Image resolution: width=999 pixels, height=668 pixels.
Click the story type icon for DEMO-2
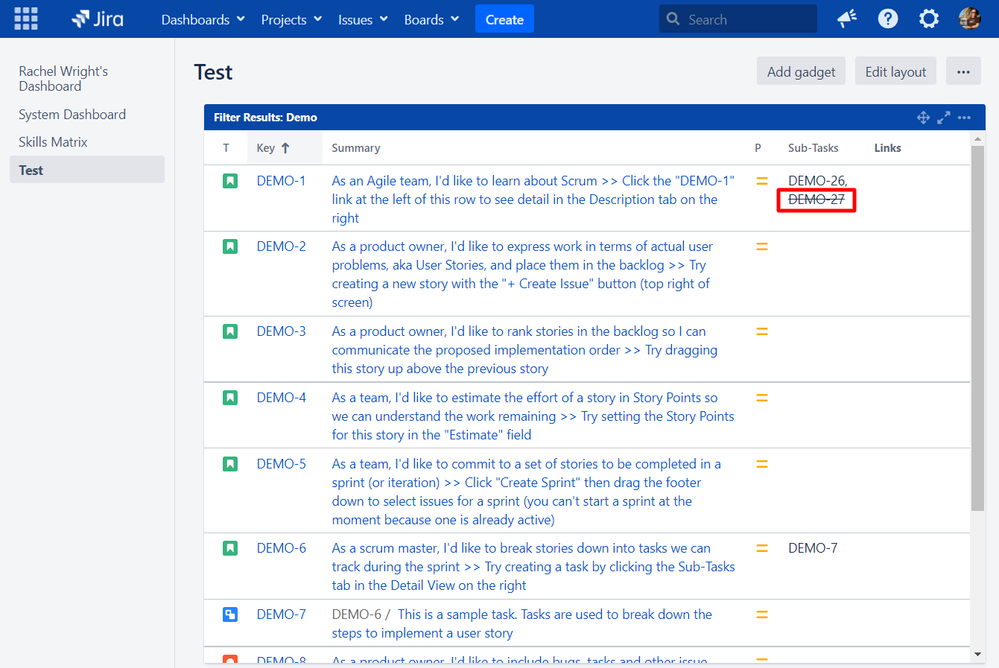[230, 247]
